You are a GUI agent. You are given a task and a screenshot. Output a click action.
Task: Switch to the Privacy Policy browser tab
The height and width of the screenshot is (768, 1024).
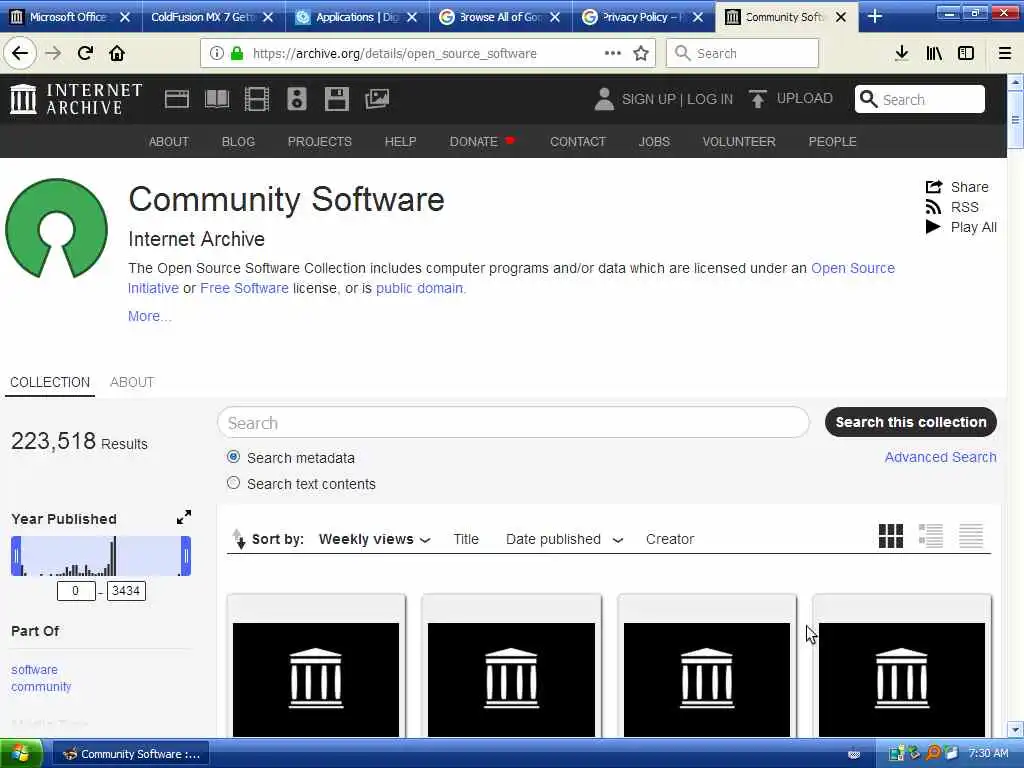pyautogui.click(x=643, y=17)
